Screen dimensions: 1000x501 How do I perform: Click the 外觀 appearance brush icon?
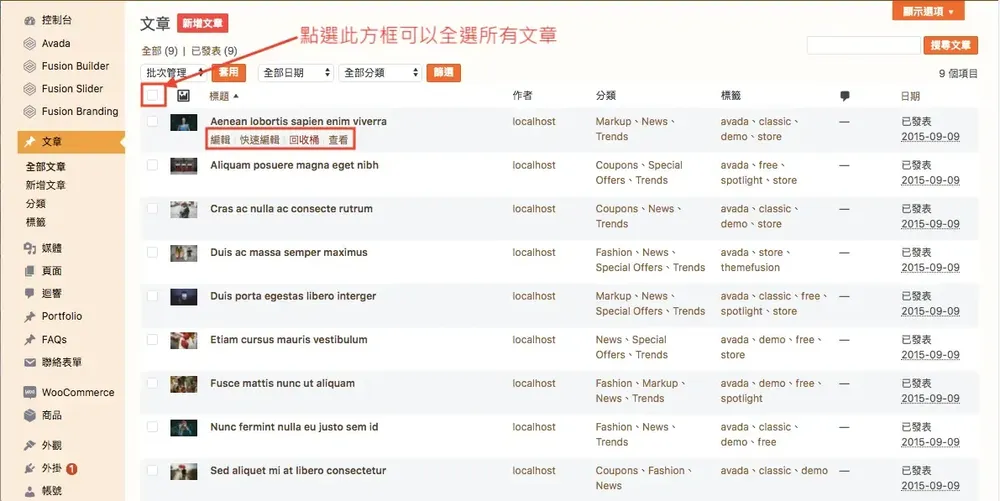29,446
